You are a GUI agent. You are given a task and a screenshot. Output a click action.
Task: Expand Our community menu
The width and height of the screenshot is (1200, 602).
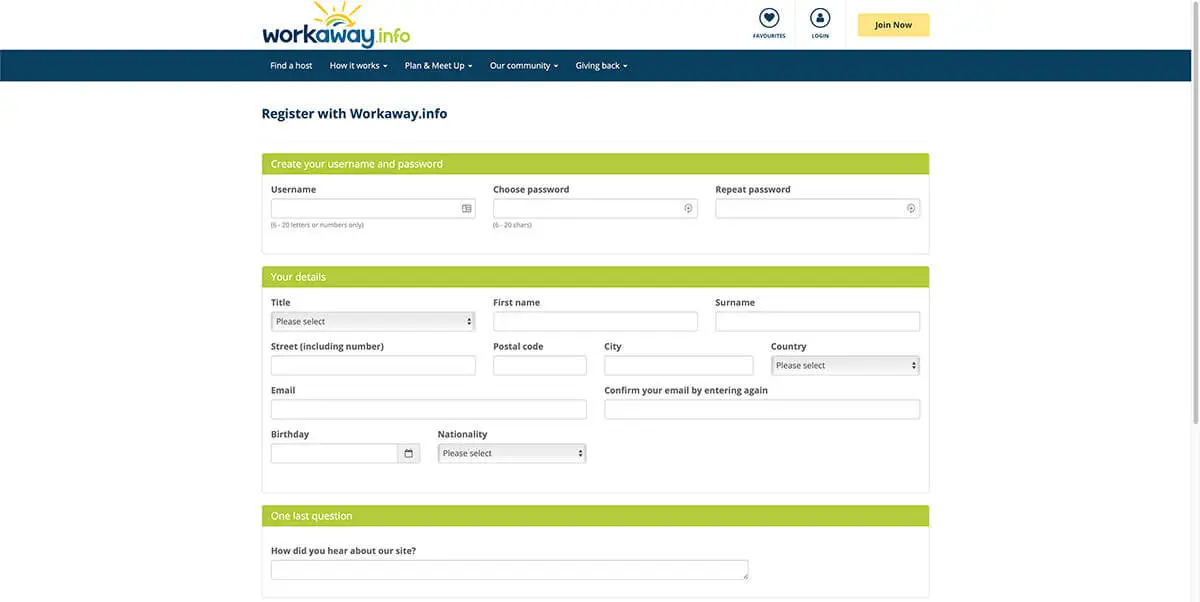(524, 66)
